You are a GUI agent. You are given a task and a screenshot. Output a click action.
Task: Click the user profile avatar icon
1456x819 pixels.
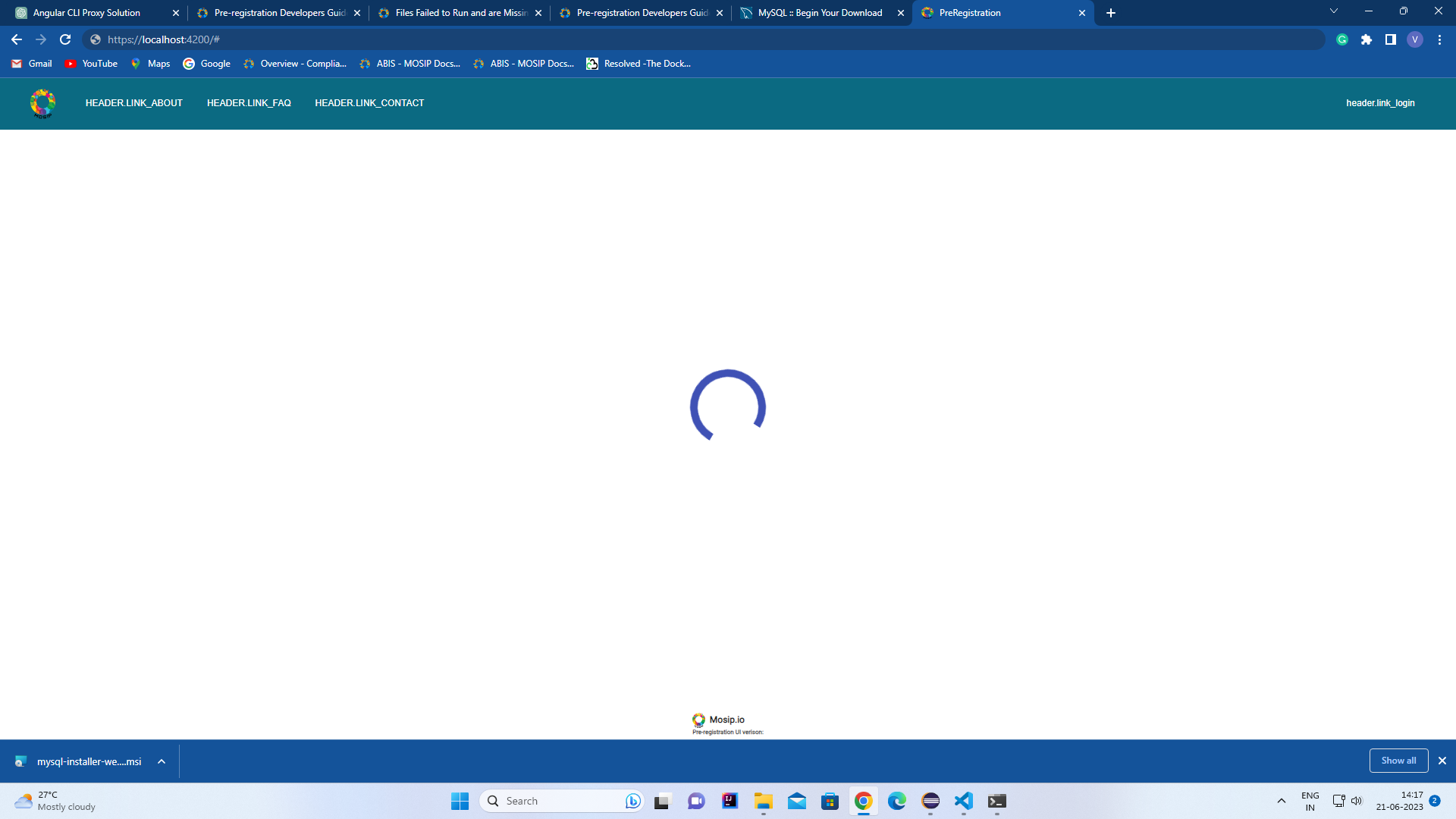[x=1415, y=39]
